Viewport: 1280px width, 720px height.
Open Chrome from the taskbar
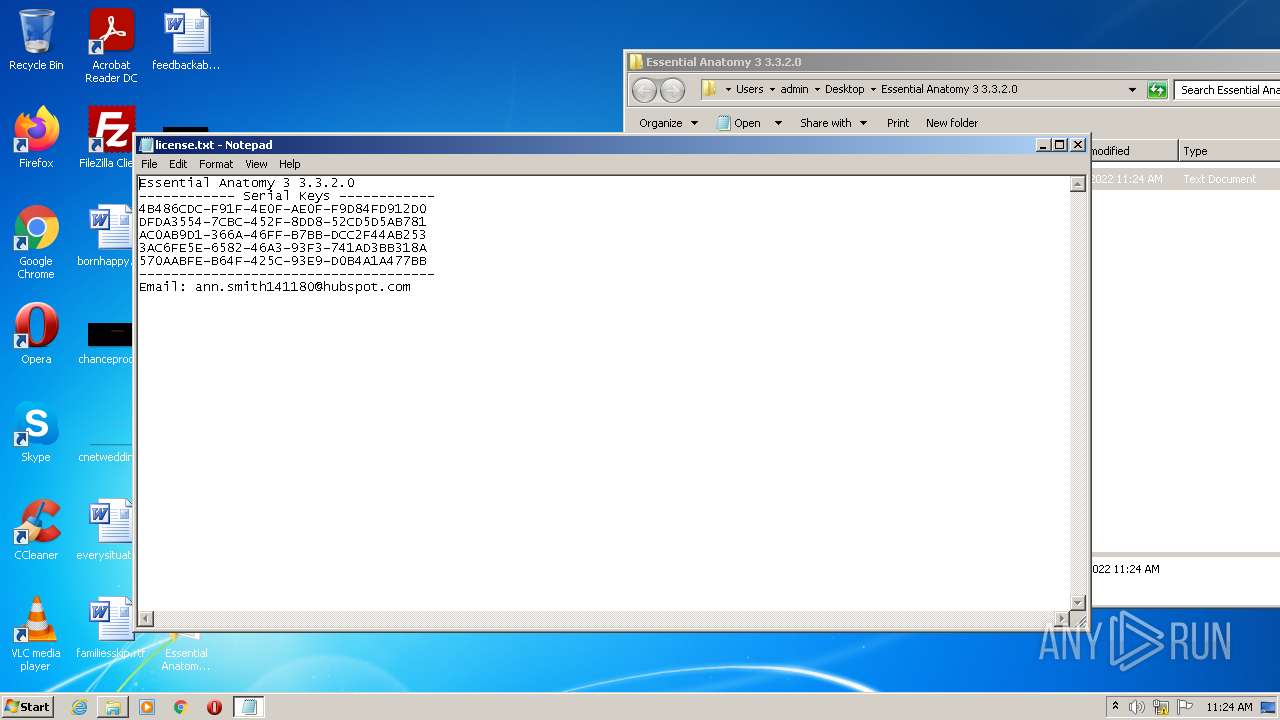point(181,707)
